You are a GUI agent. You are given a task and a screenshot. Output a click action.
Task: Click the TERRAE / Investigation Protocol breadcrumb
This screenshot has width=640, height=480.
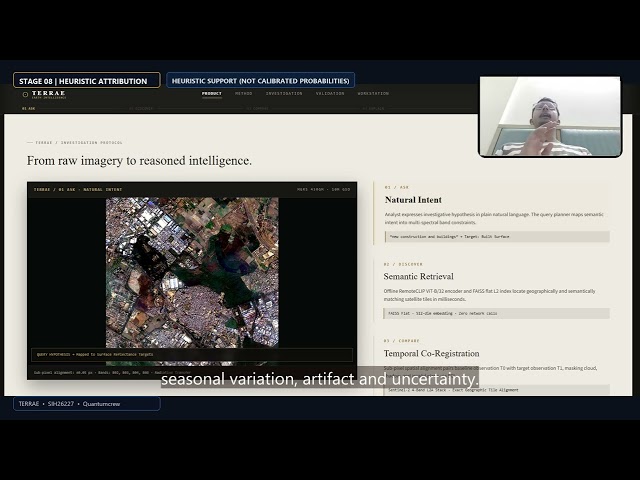[x=79, y=142]
